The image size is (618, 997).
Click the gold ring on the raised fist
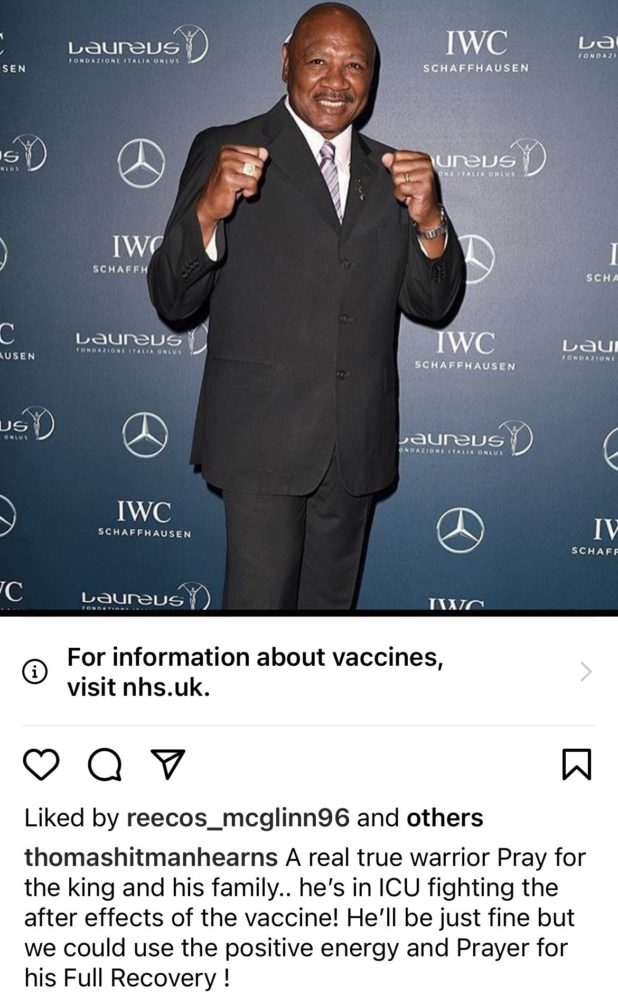pyautogui.click(x=250, y=168)
